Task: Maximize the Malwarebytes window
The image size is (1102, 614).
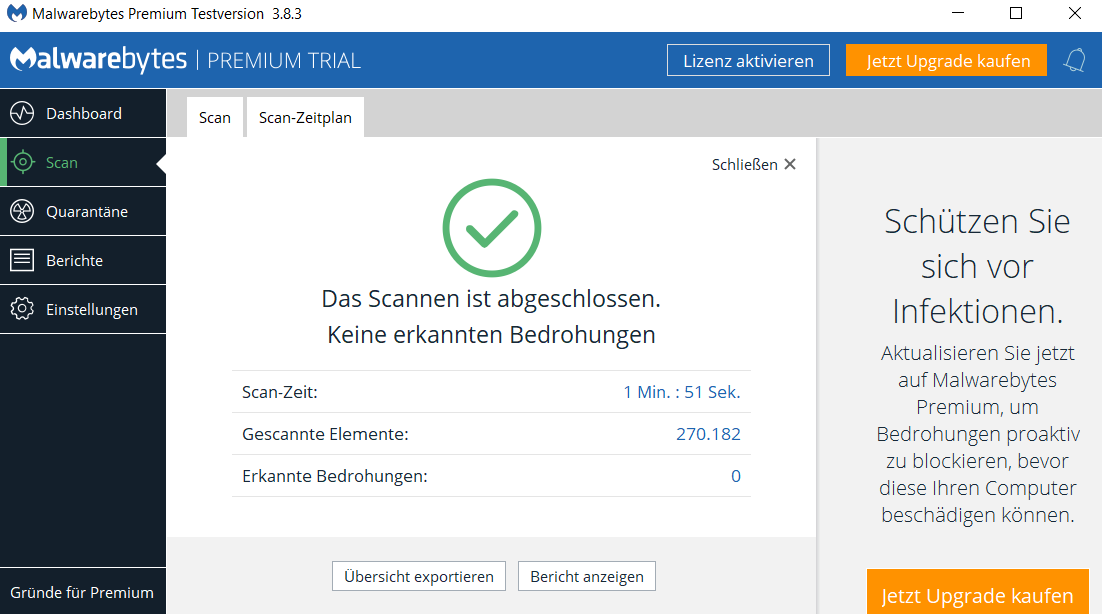Action: coord(1015,14)
